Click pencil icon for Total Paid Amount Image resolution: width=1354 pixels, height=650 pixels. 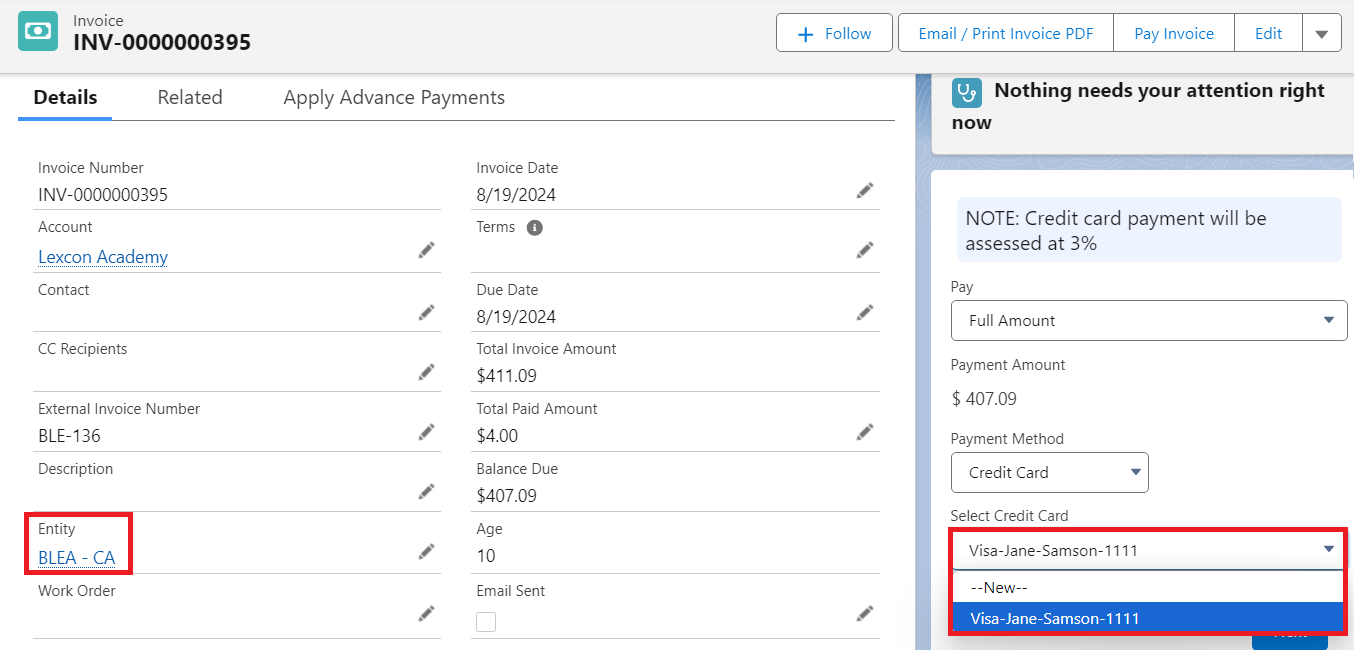pyautogui.click(x=865, y=432)
